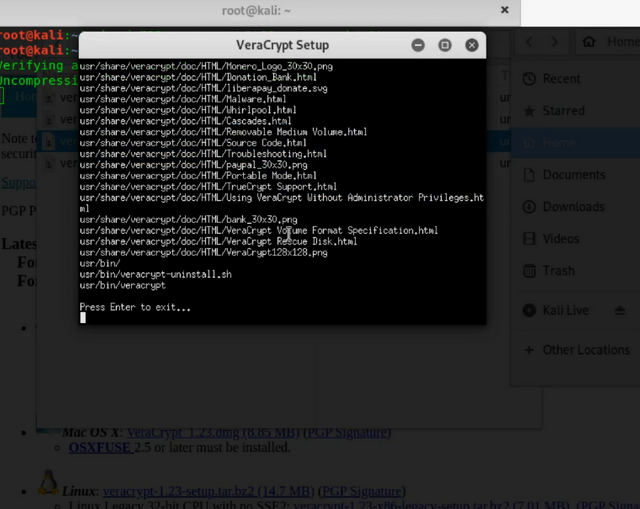Click the 'liberapay_donate.svg' output line
This screenshot has height=509, width=640.
pyautogui.click(x=203, y=88)
